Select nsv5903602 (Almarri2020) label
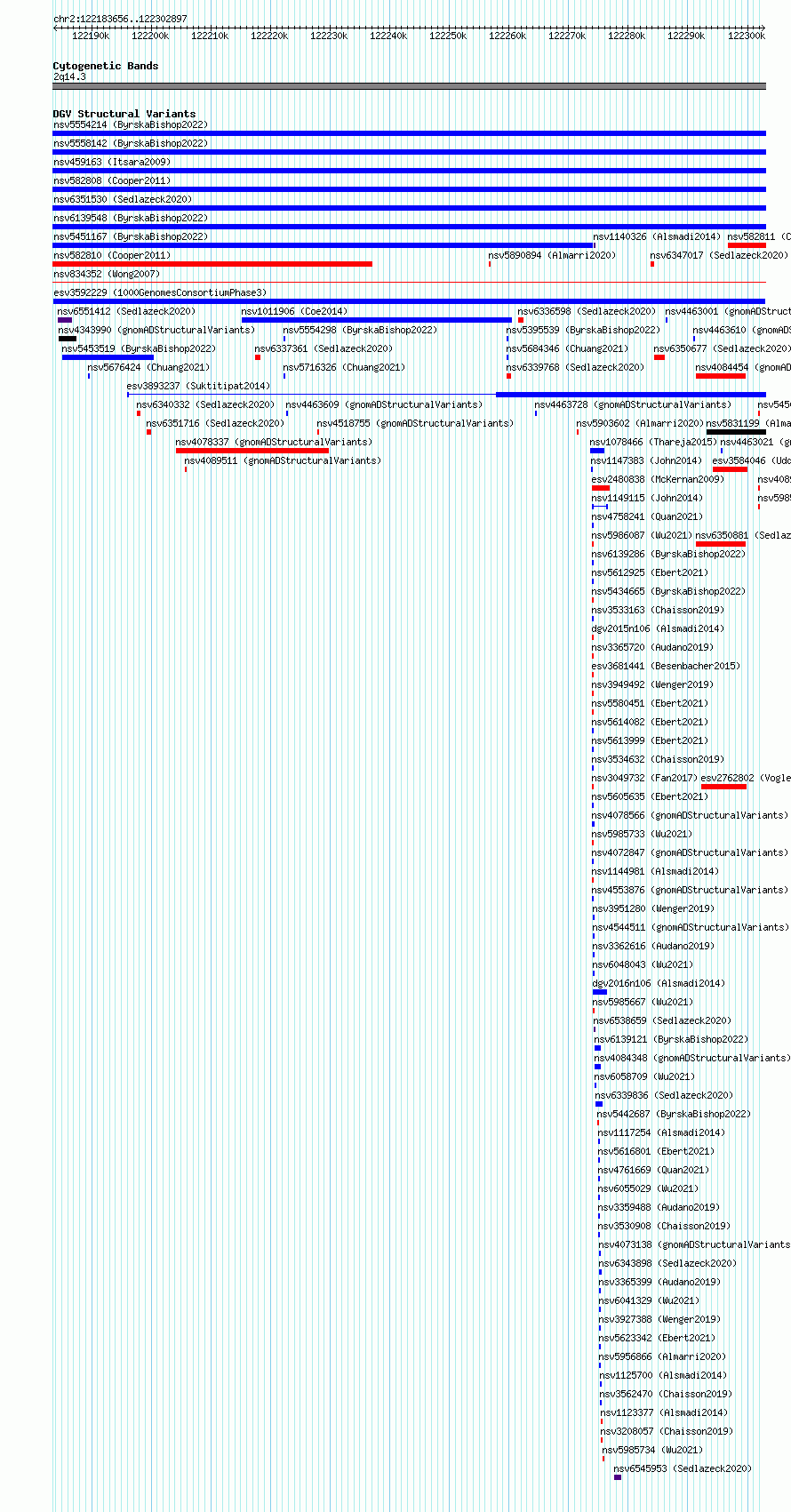This screenshot has width=791, height=1512. click(640, 424)
